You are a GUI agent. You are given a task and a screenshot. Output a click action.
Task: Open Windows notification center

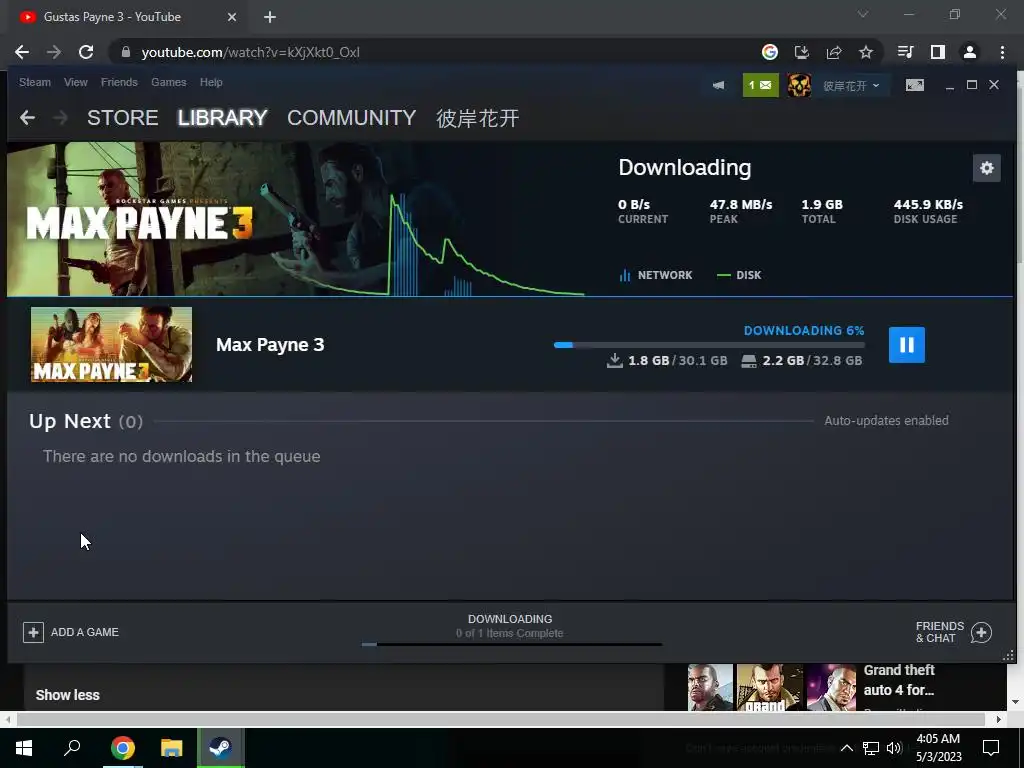tap(991, 748)
